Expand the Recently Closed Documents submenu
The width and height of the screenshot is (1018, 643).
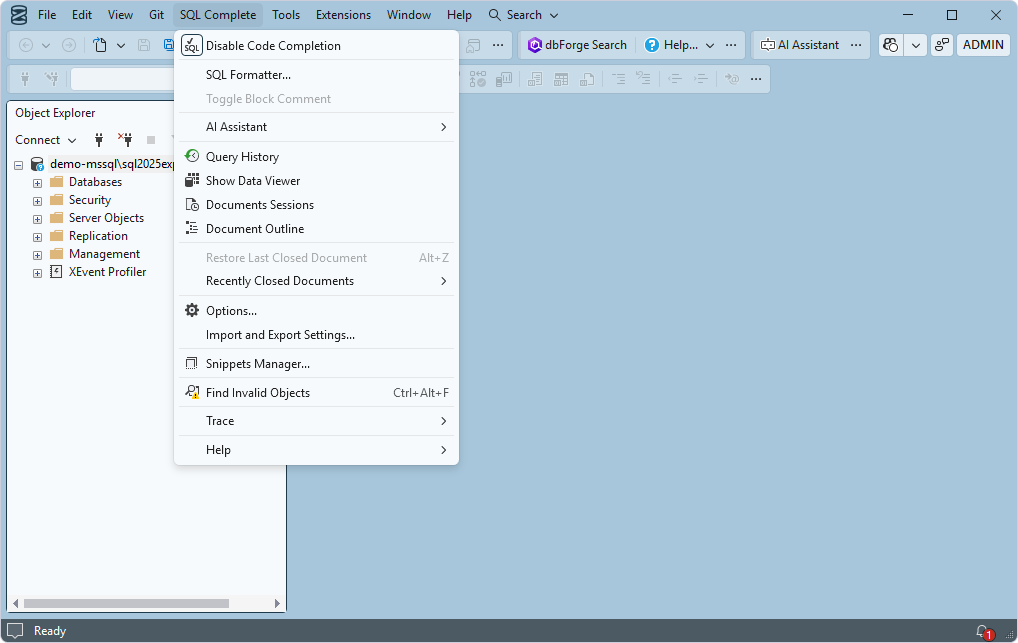pyautogui.click(x=316, y=281)
